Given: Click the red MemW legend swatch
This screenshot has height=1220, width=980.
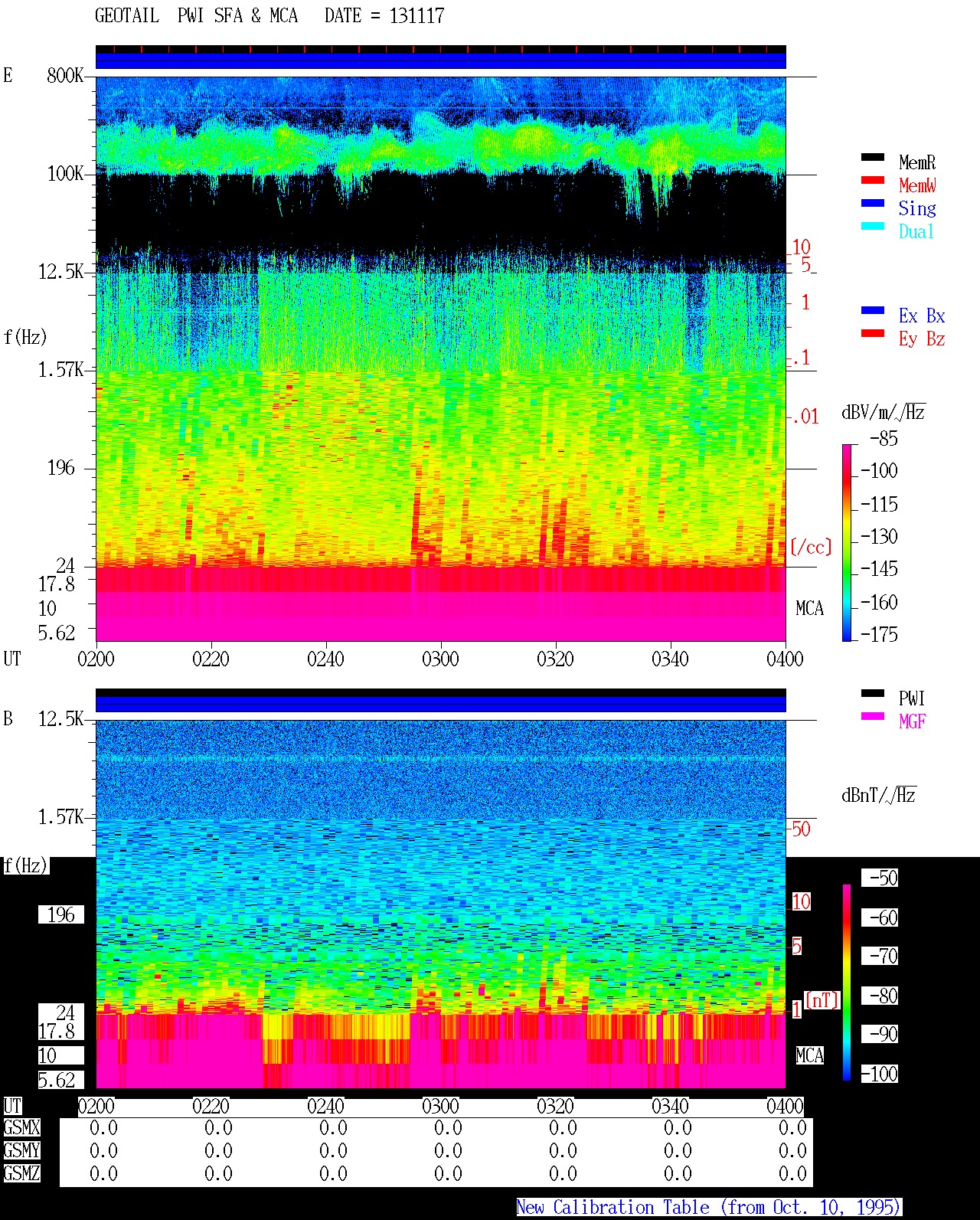Looking at the screenshot, I should (873, 181).
